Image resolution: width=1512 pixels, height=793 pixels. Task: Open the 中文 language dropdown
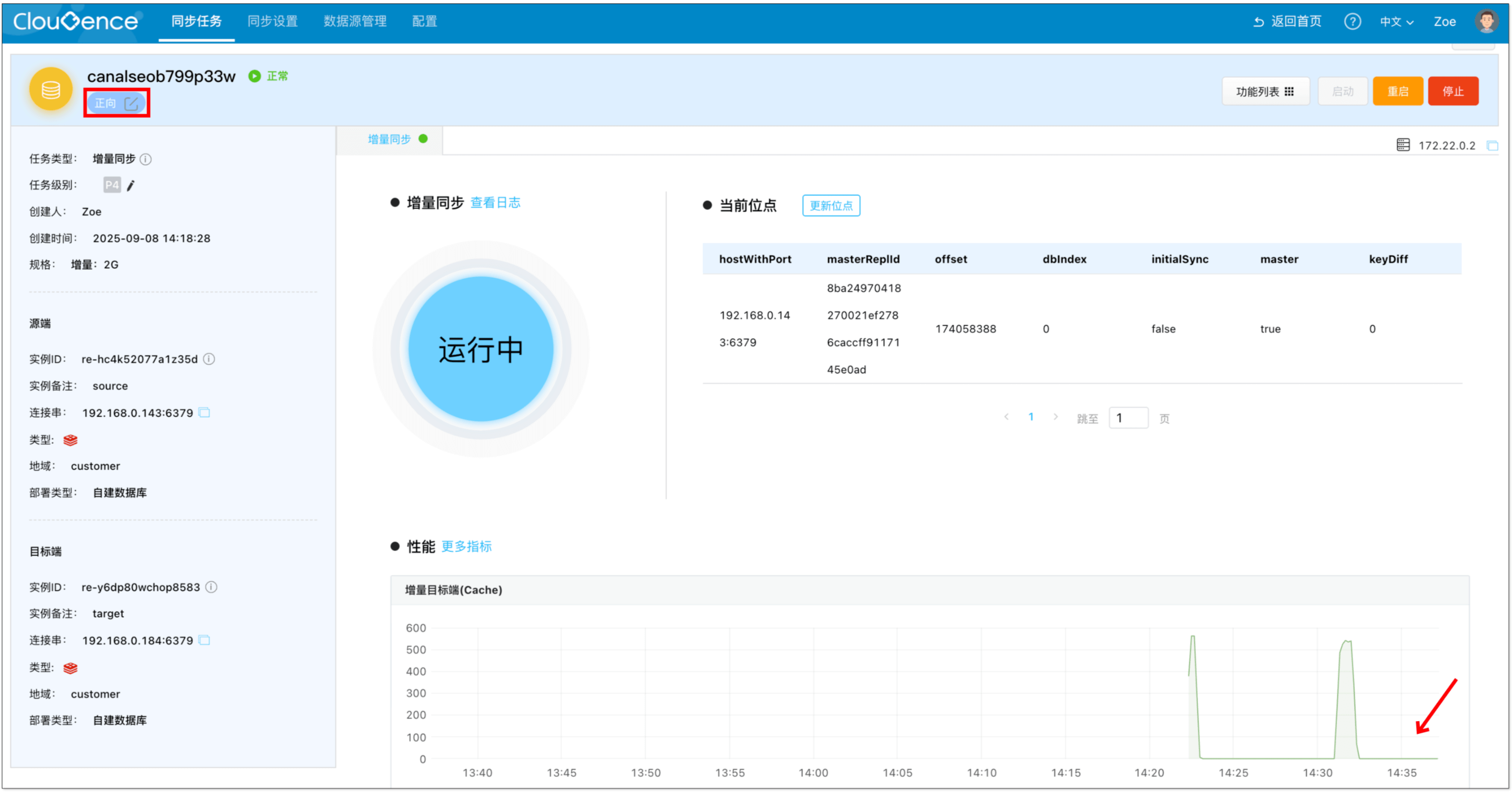click(x=1396, y=22)
